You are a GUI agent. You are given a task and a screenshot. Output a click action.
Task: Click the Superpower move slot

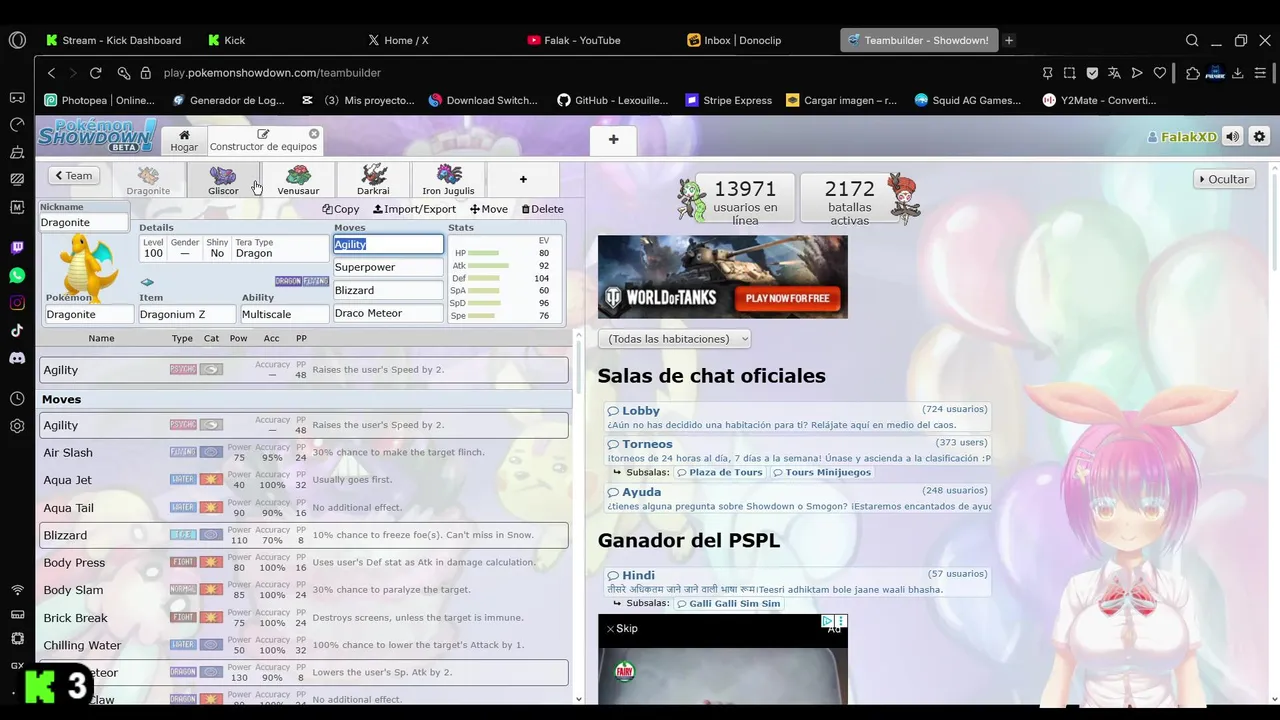(x=388, y=267)
